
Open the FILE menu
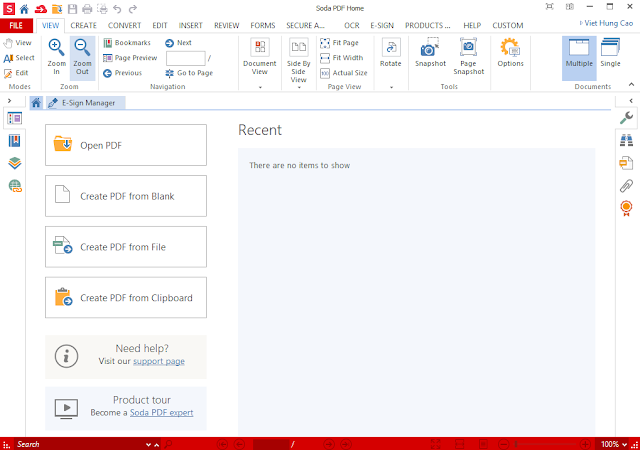click(x=16, y=25)
